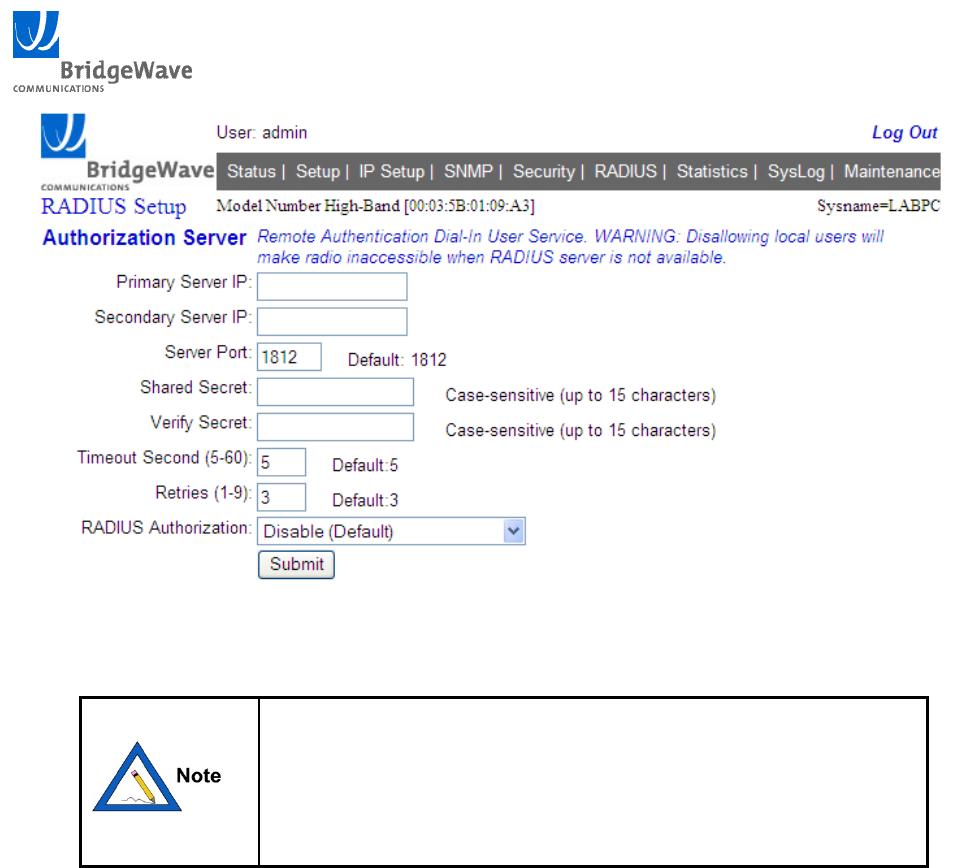Click the Remote Authentication warning text
The image size is (972, 868).
click(x=570, y=247)
